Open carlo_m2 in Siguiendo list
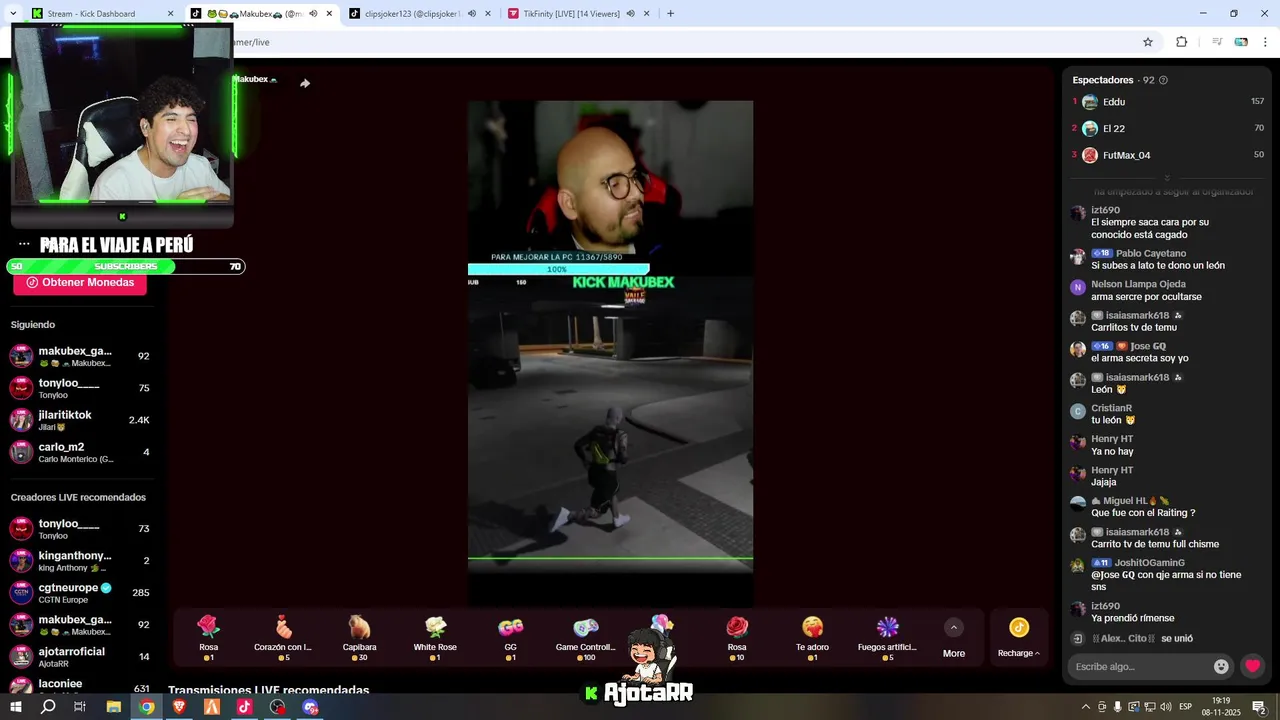Screen dimensions: 1280x720 (x=80, y=452)
